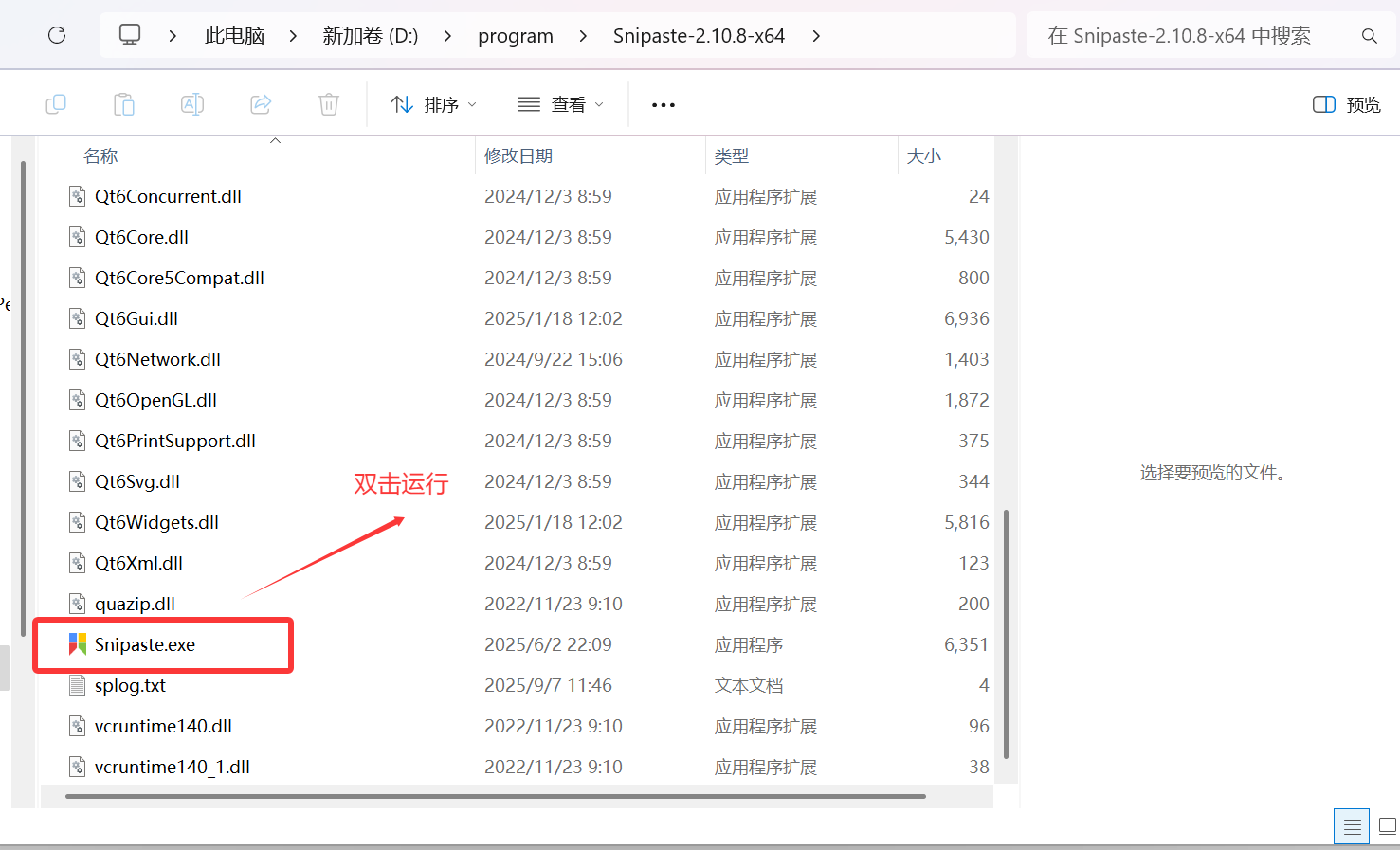Toggle the 预览 preview pane
Viewport: 1400px width, 850px height.
(x=1347, y=104)
